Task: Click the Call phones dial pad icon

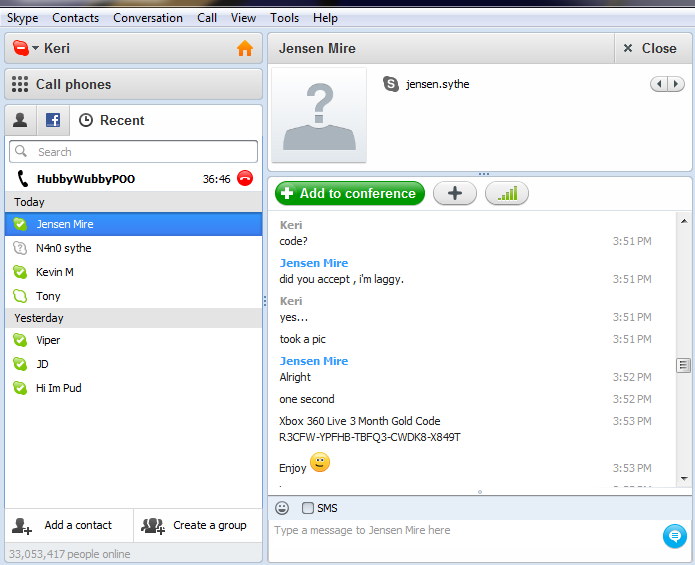Action: (x=20, y=84)
